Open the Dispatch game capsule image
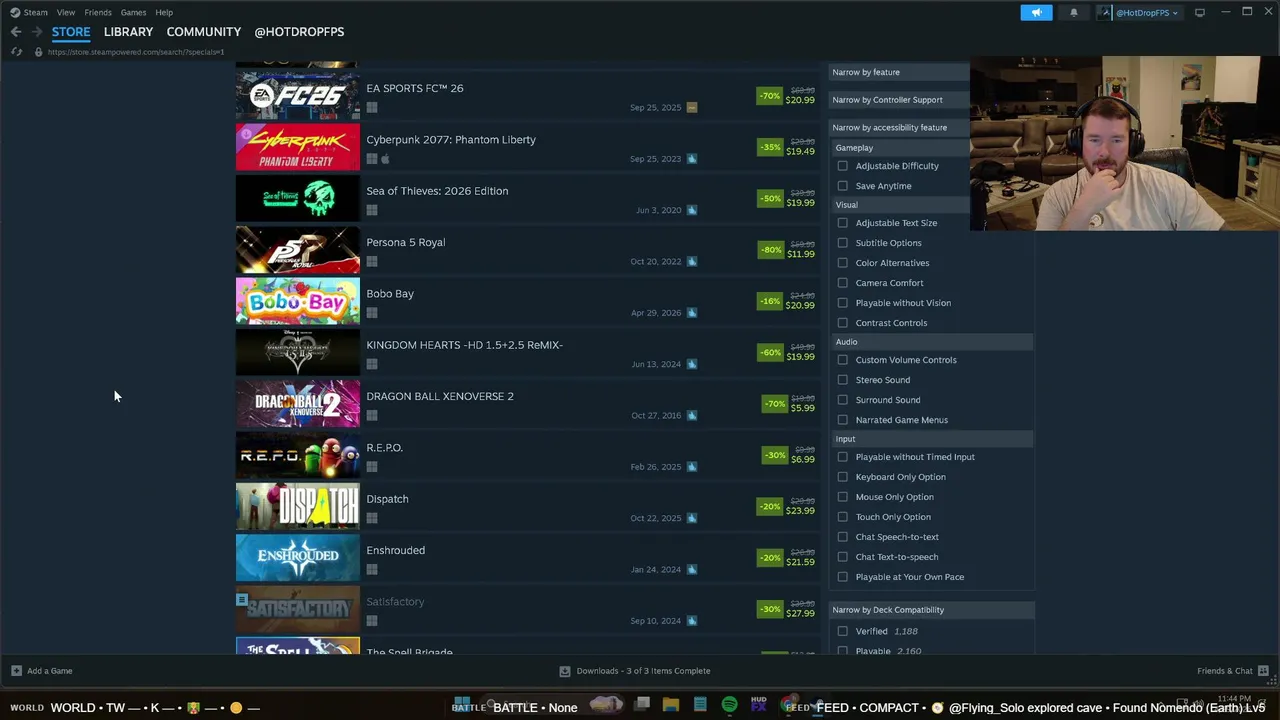The height and width of the screenshot is (720, 1280). tap(298, 507)
